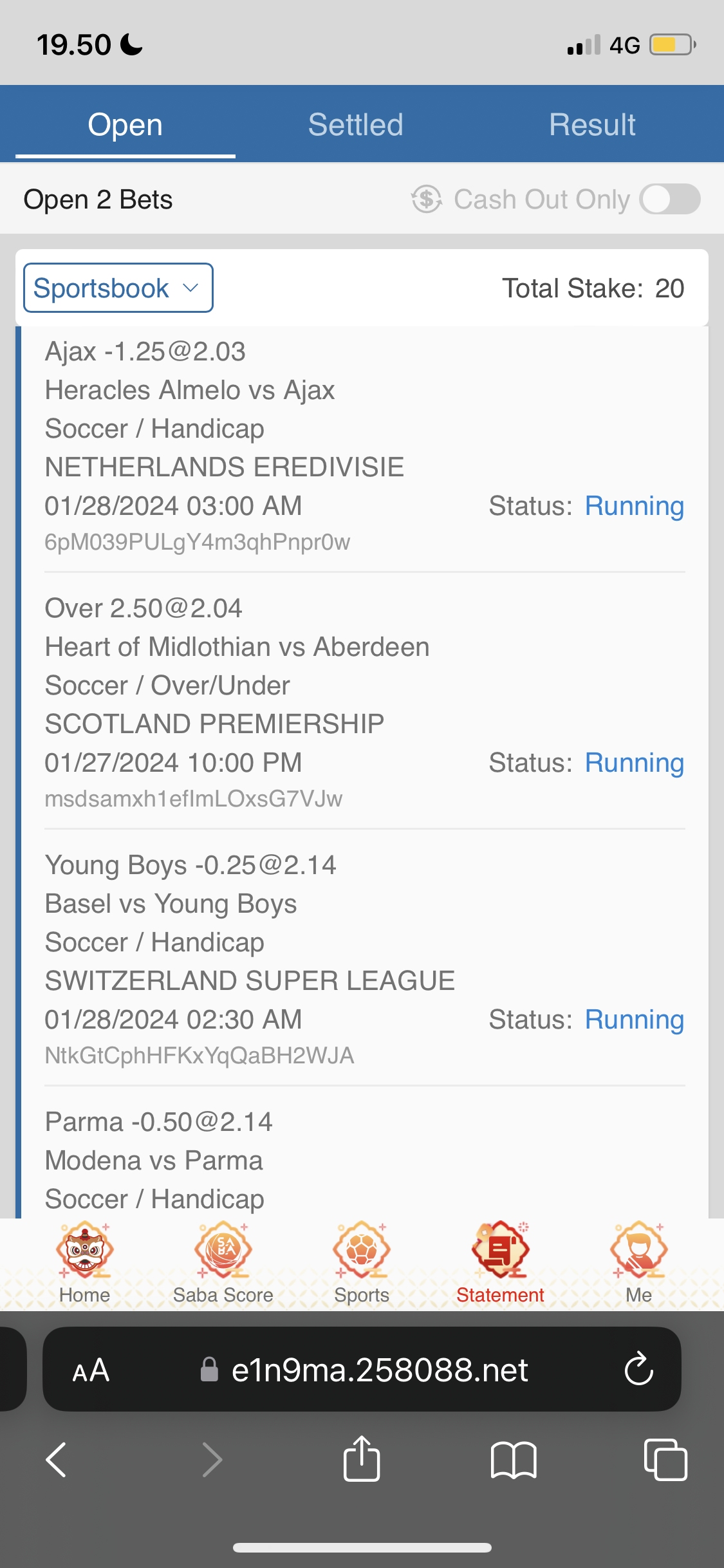The width and height of the screenshot is (724, 1568).
Task: Open the AA text size menu
Action: click(x=91, y=1370)
